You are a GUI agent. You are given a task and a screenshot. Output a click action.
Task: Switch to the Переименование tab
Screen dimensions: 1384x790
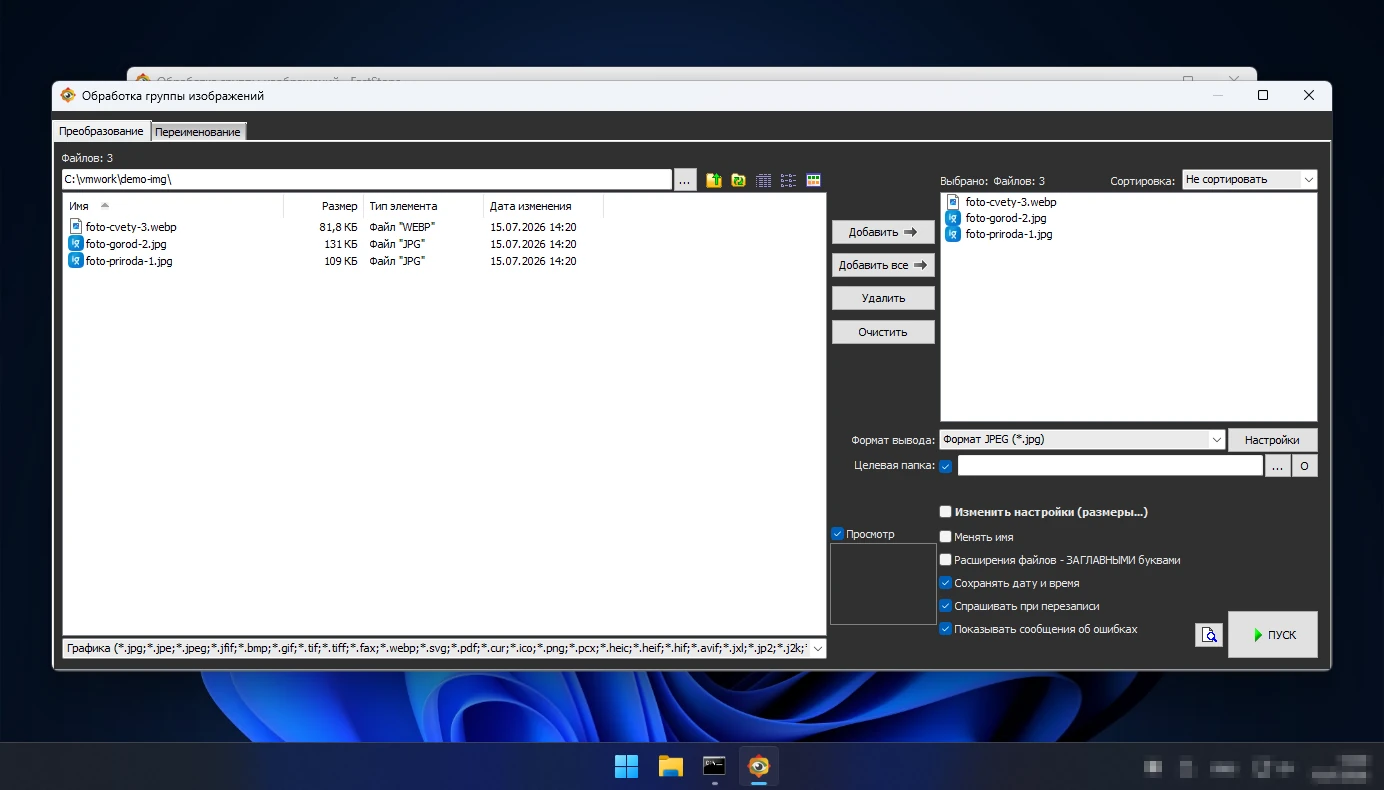coord(198,132)
